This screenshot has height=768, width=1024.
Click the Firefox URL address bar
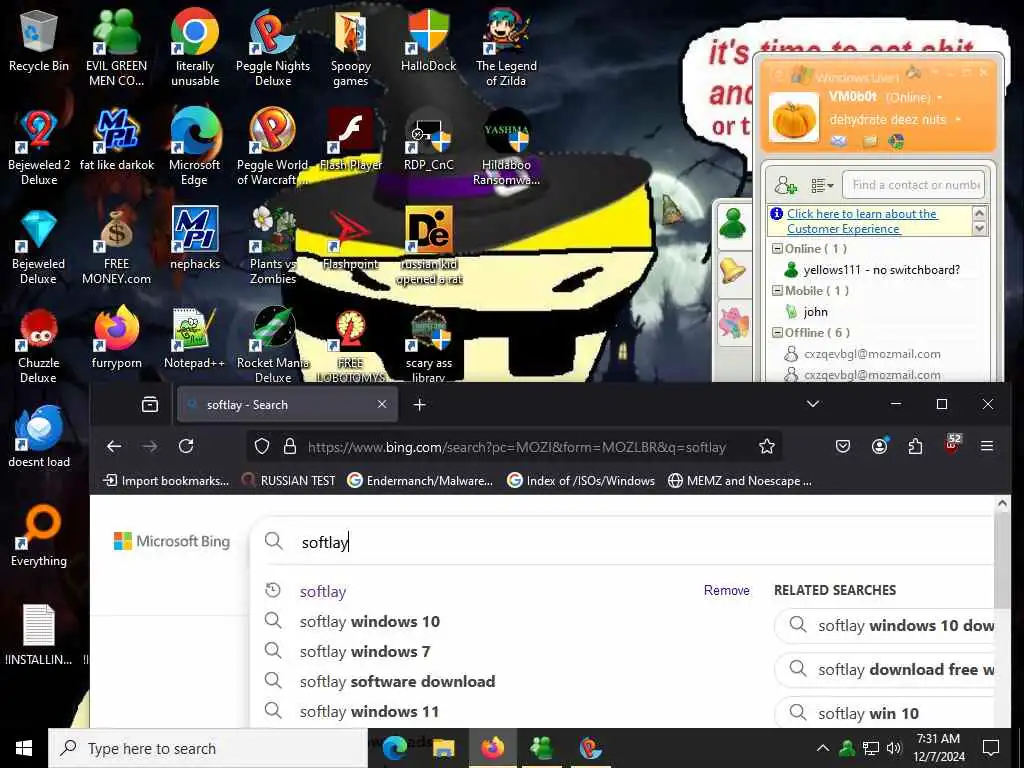516,447
